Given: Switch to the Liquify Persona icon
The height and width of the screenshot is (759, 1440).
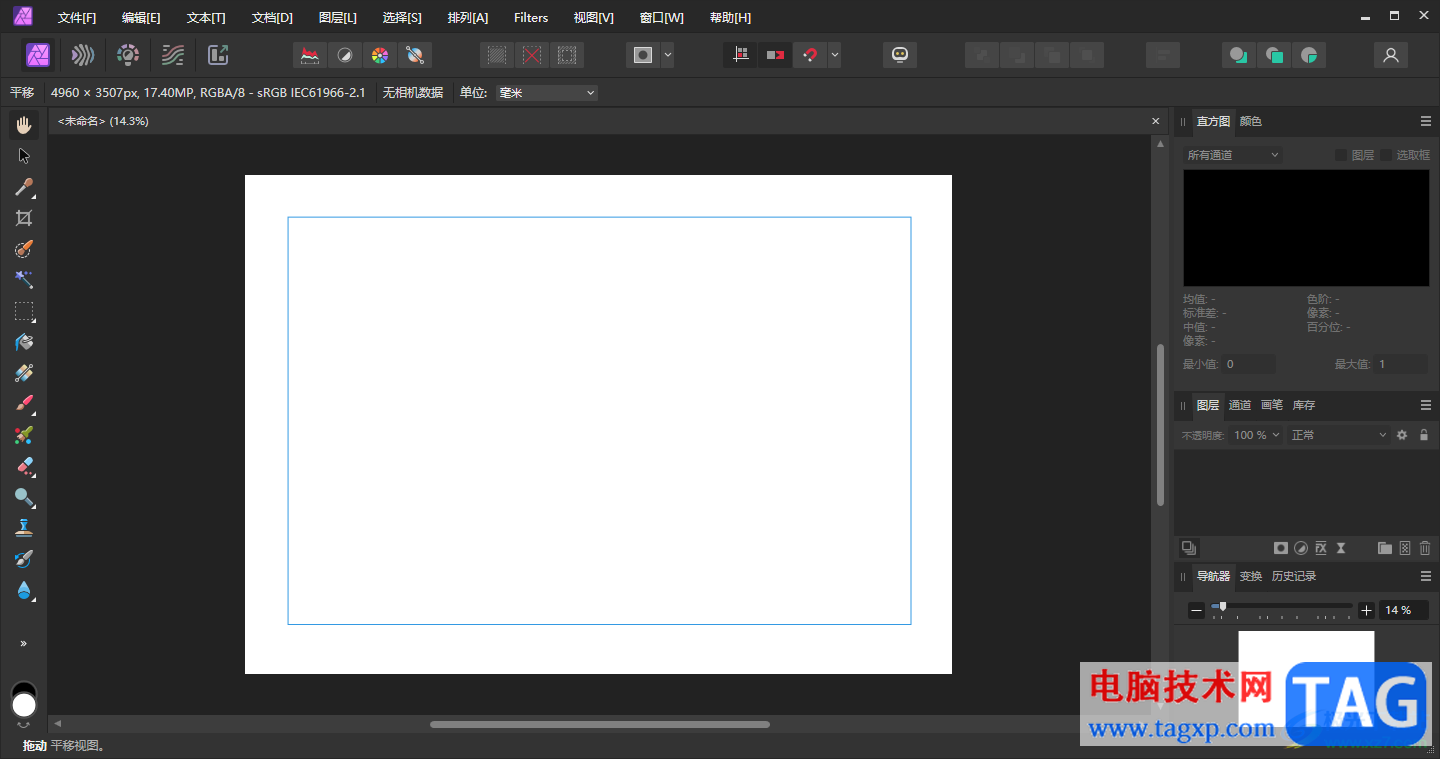Looking at the screenshot, I should pyautogui.click(x=83, y=55).
